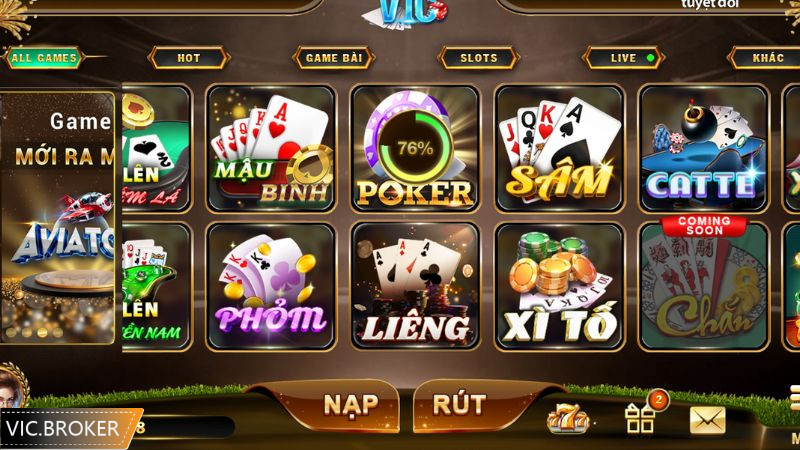Click the RÚT withdraw button
Image resolution: width=800 pixels, height=450 pixels.
point(459,406)
